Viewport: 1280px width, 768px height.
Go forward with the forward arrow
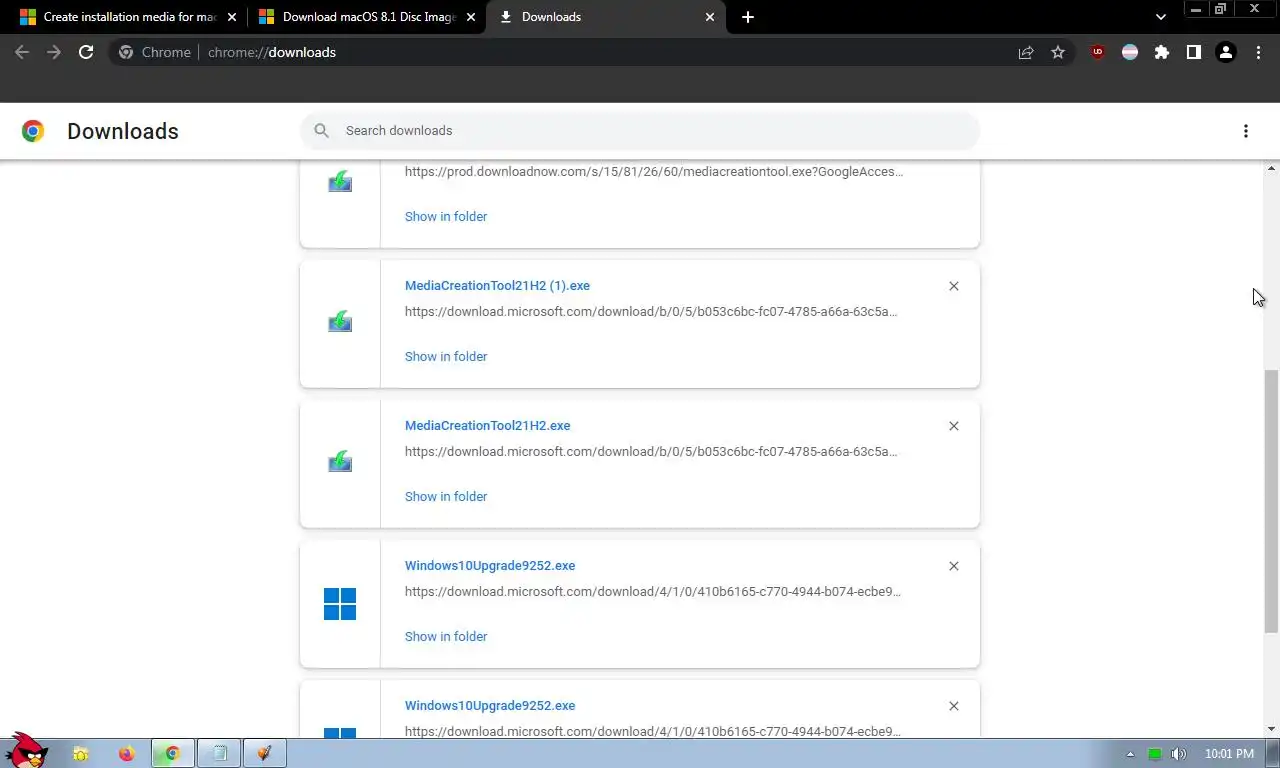(x=54, y=52)
